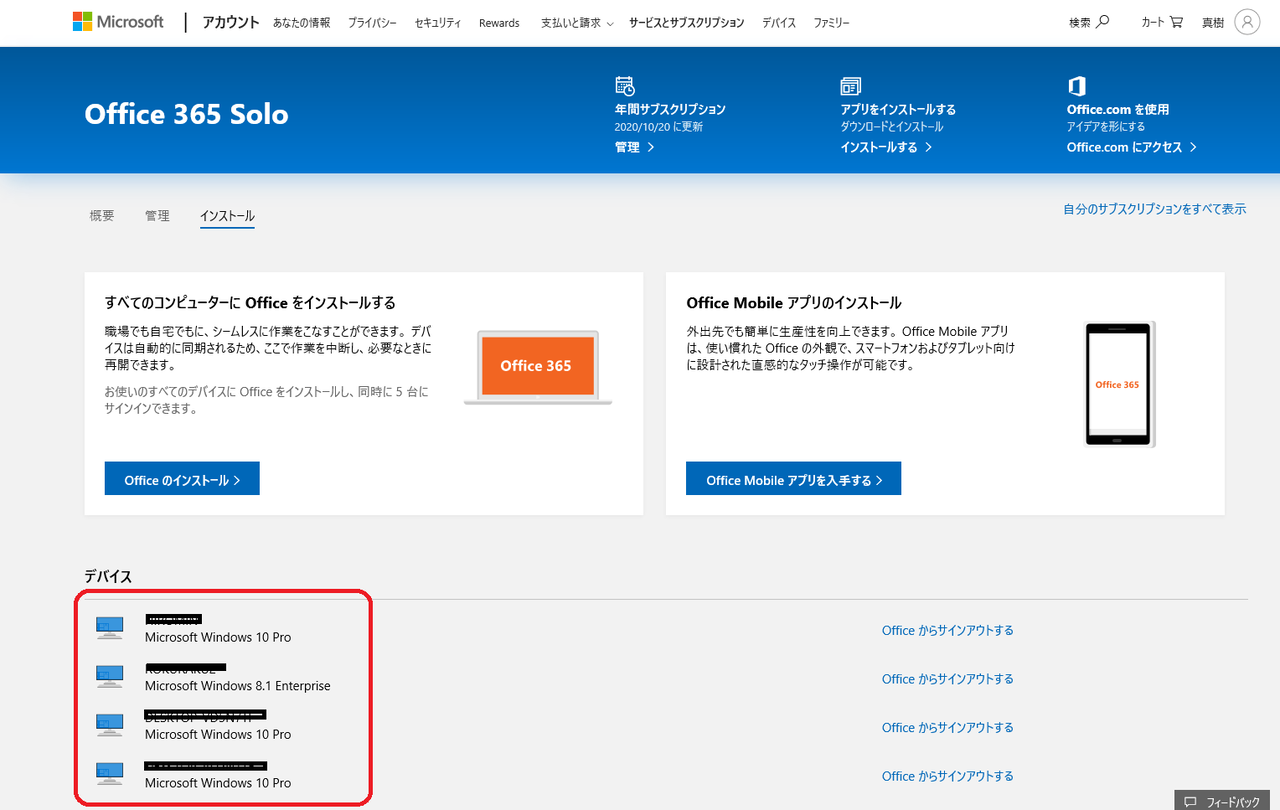Click the Windows 8.1 Enterprise device icon
This screenshot has width=1280, height=810.
(109, 677)
